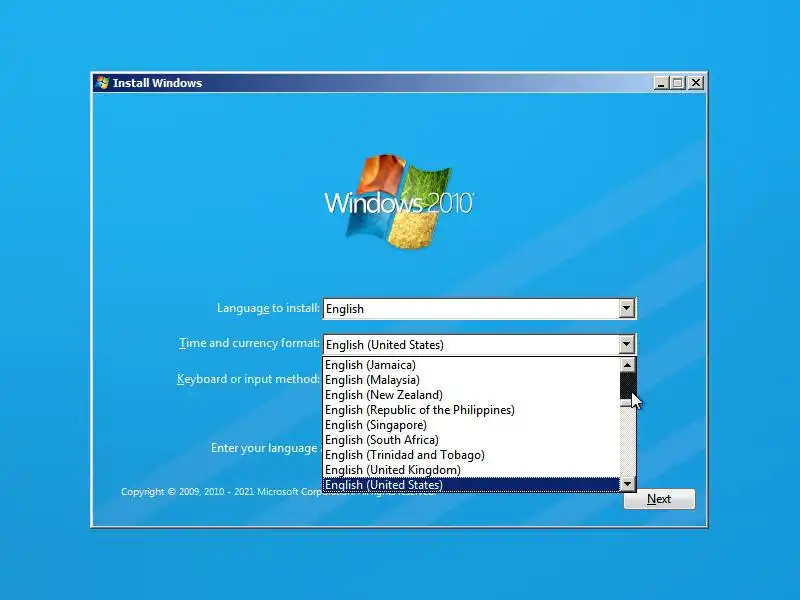Select English (United Kingdom) entry
Viewport: 800px width, 600px height.
471,470
